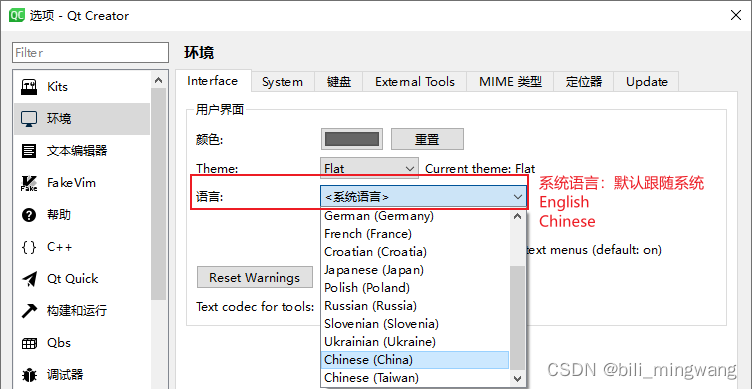This screenshot has height=389, width=752.
Task: Select Croatian (Croatia) language option
Action: (415, 252)
